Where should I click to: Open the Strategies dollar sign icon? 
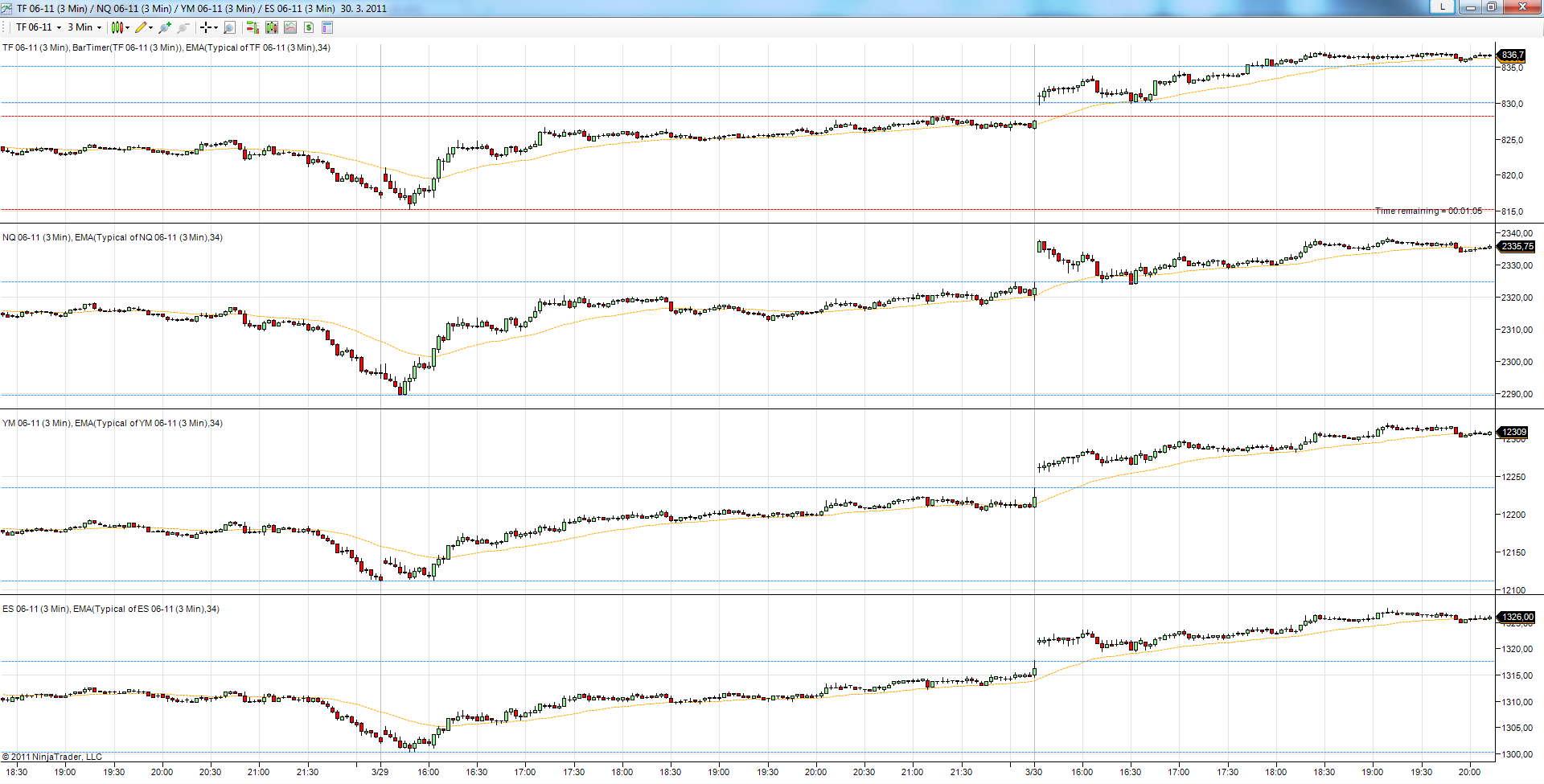pos(309,27)
